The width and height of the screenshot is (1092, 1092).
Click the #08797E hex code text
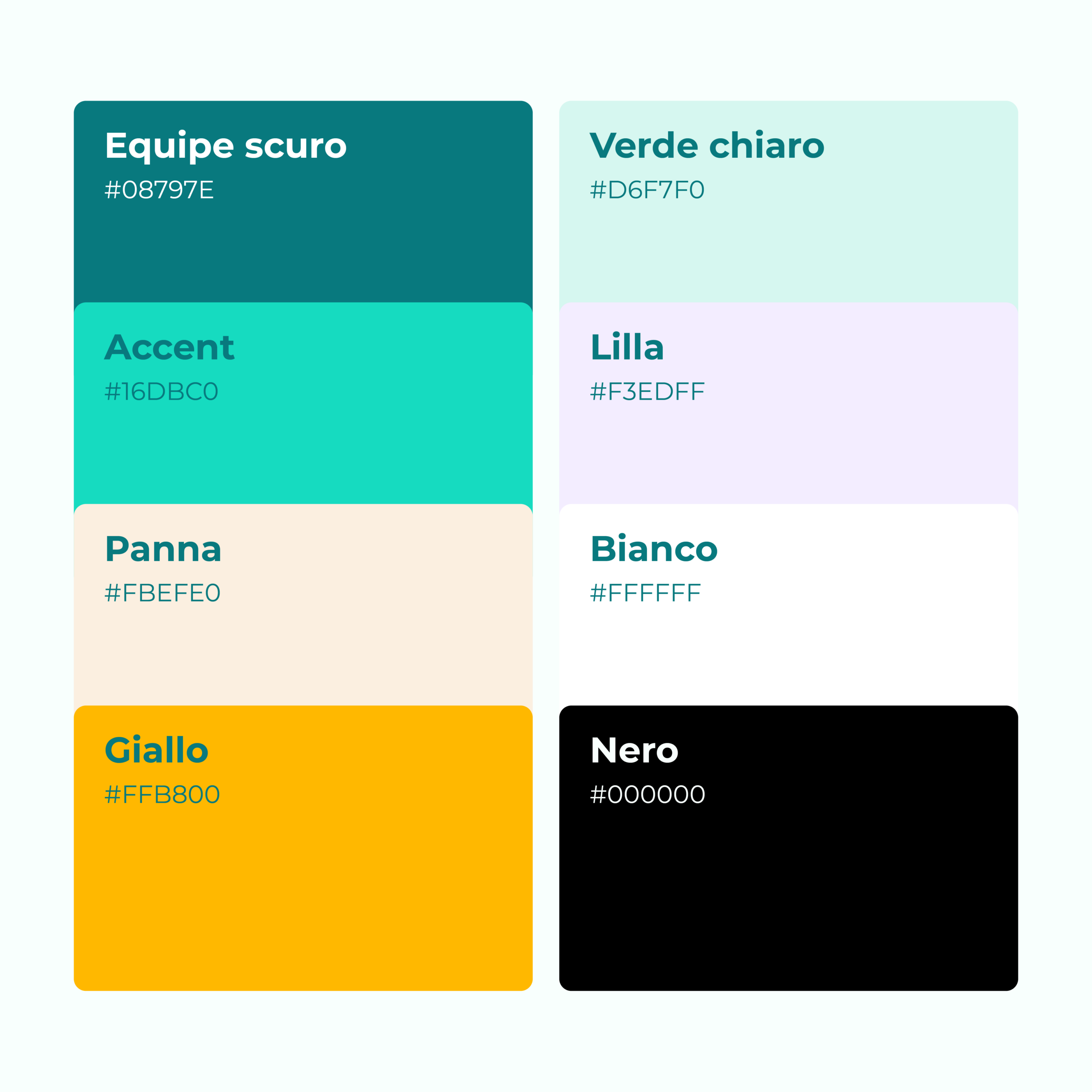coord(159,190)
